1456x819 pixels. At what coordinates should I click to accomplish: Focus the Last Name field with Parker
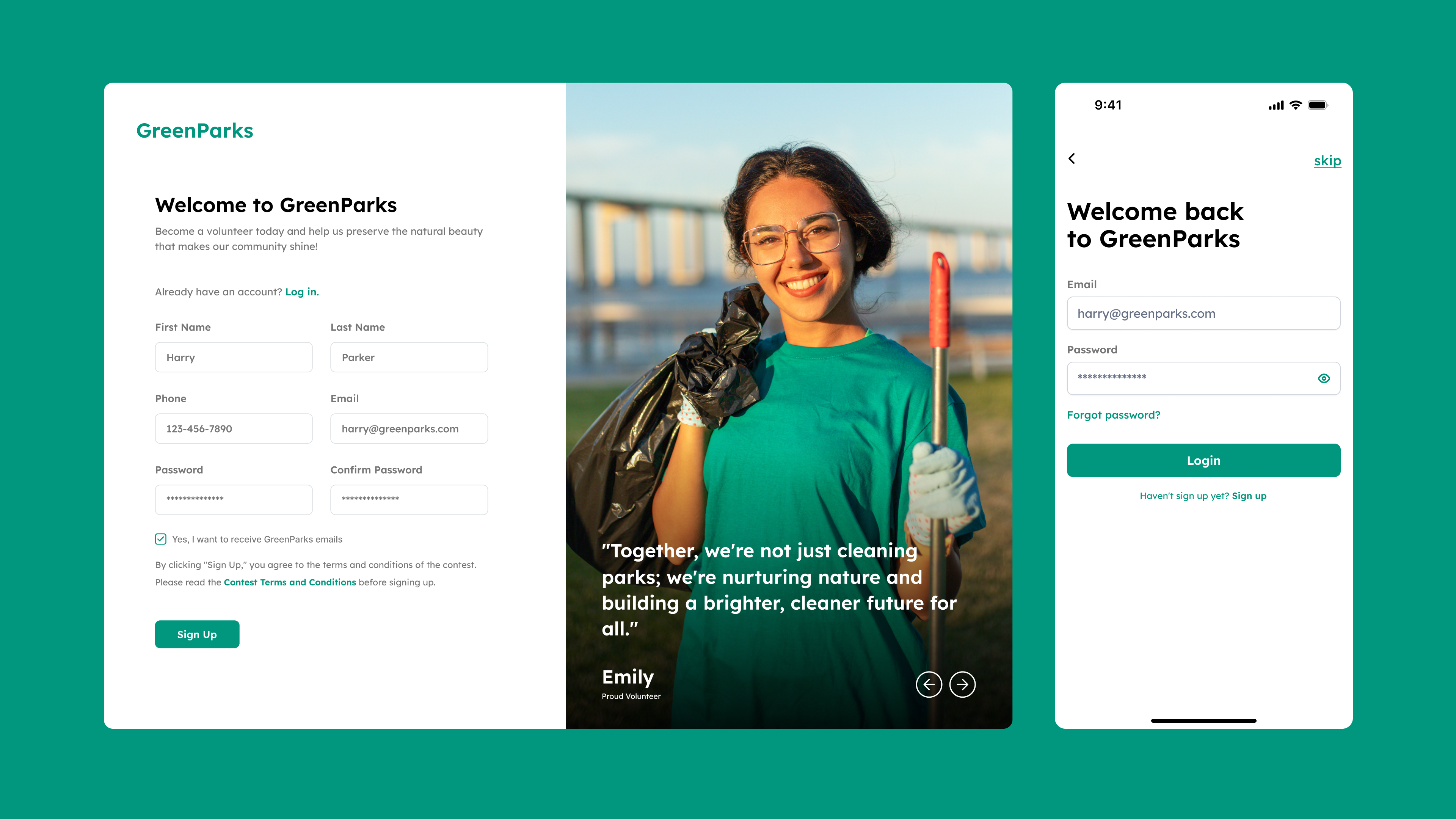409,357
